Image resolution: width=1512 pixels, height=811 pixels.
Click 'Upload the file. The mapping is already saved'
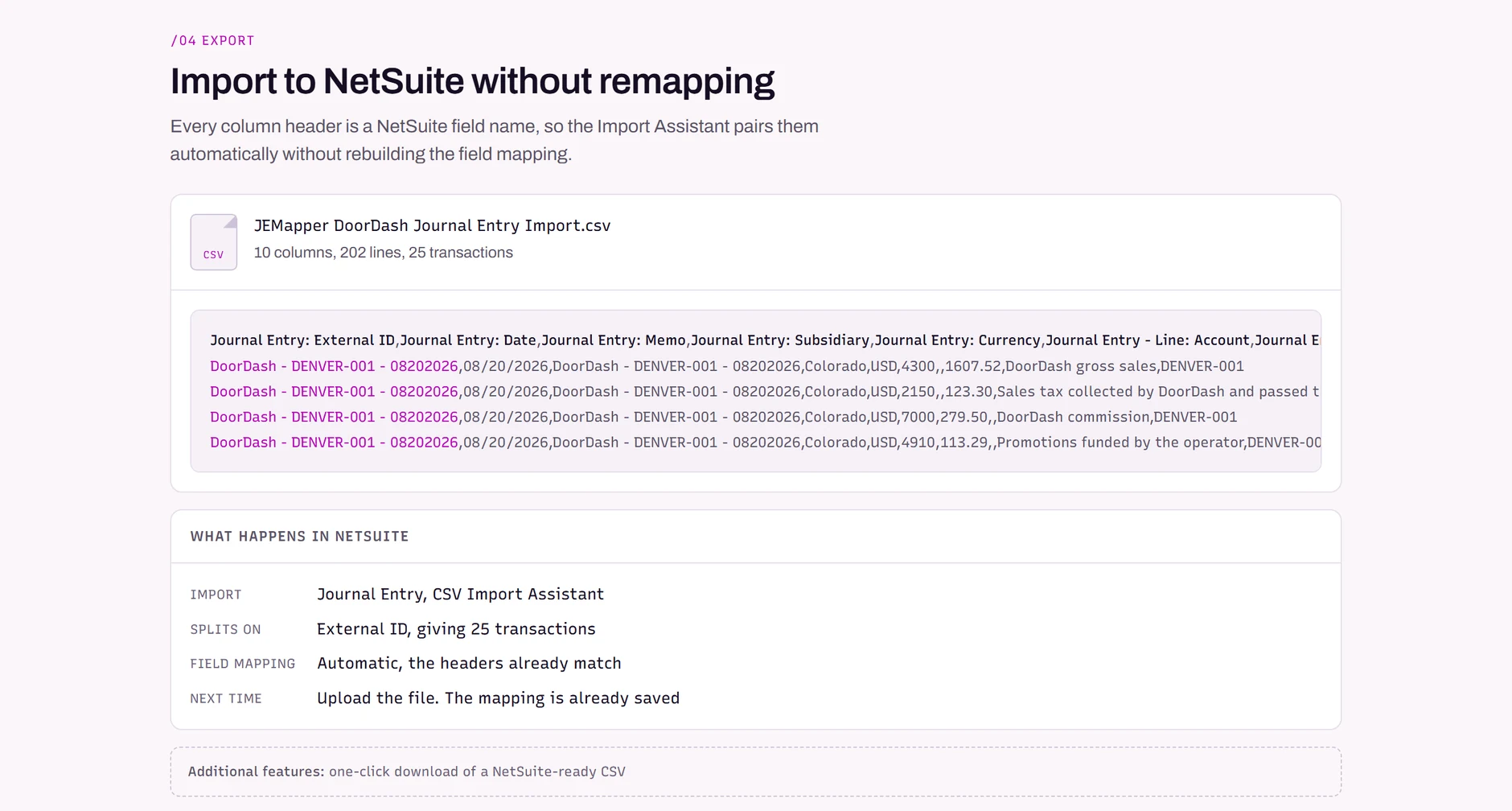pyautogui.click(x=498, y=698)
